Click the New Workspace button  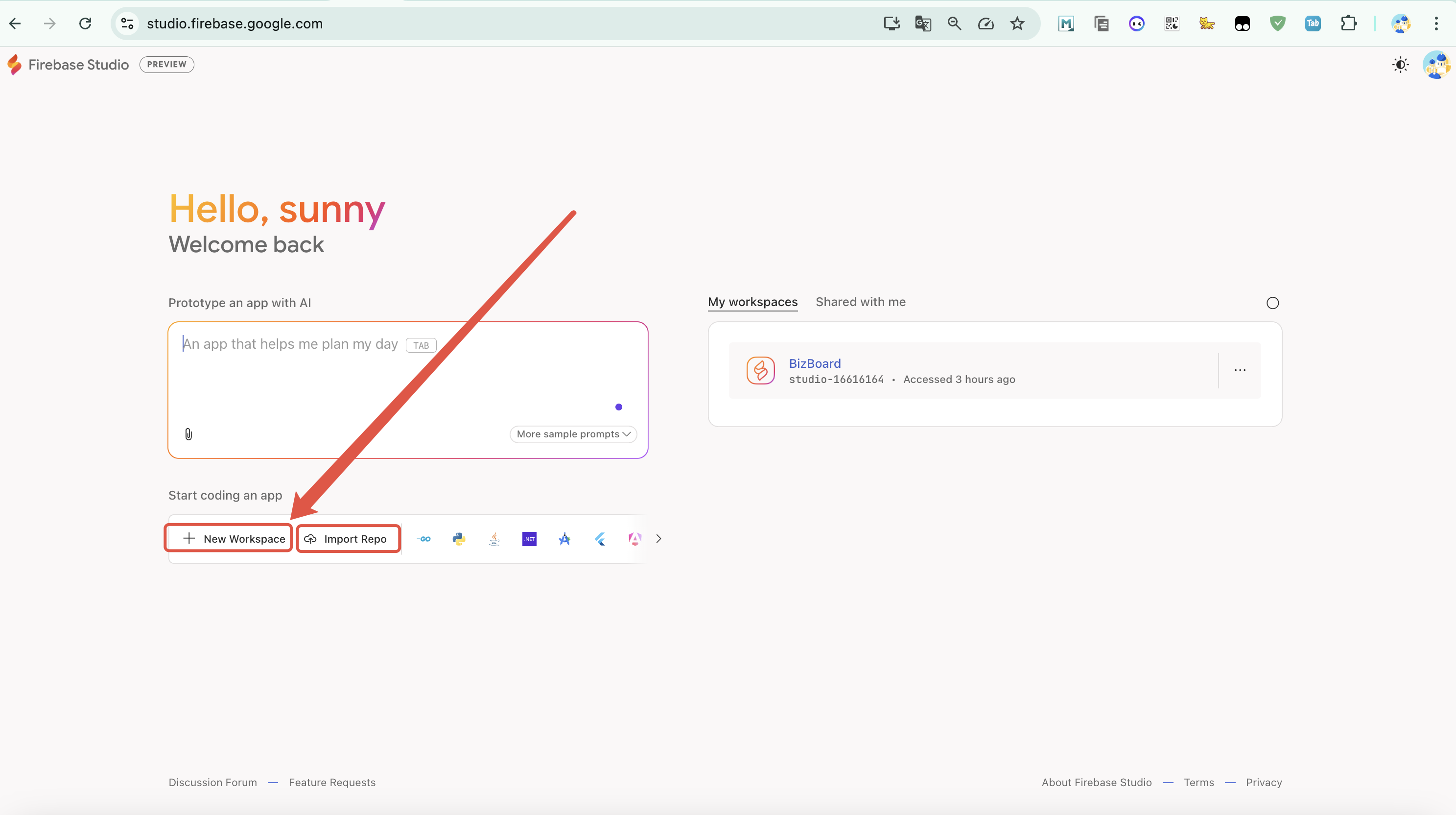pos(234,538)
